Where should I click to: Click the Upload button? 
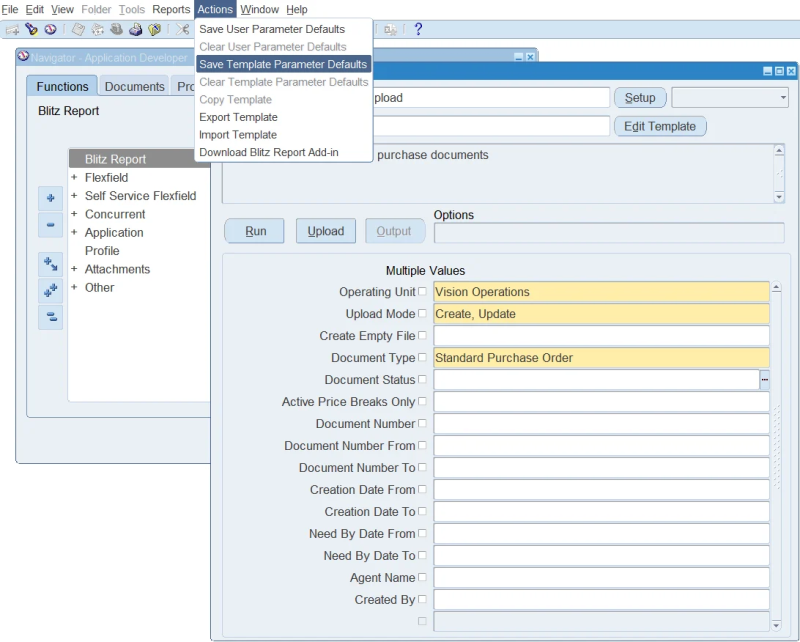tap(326, 231)
